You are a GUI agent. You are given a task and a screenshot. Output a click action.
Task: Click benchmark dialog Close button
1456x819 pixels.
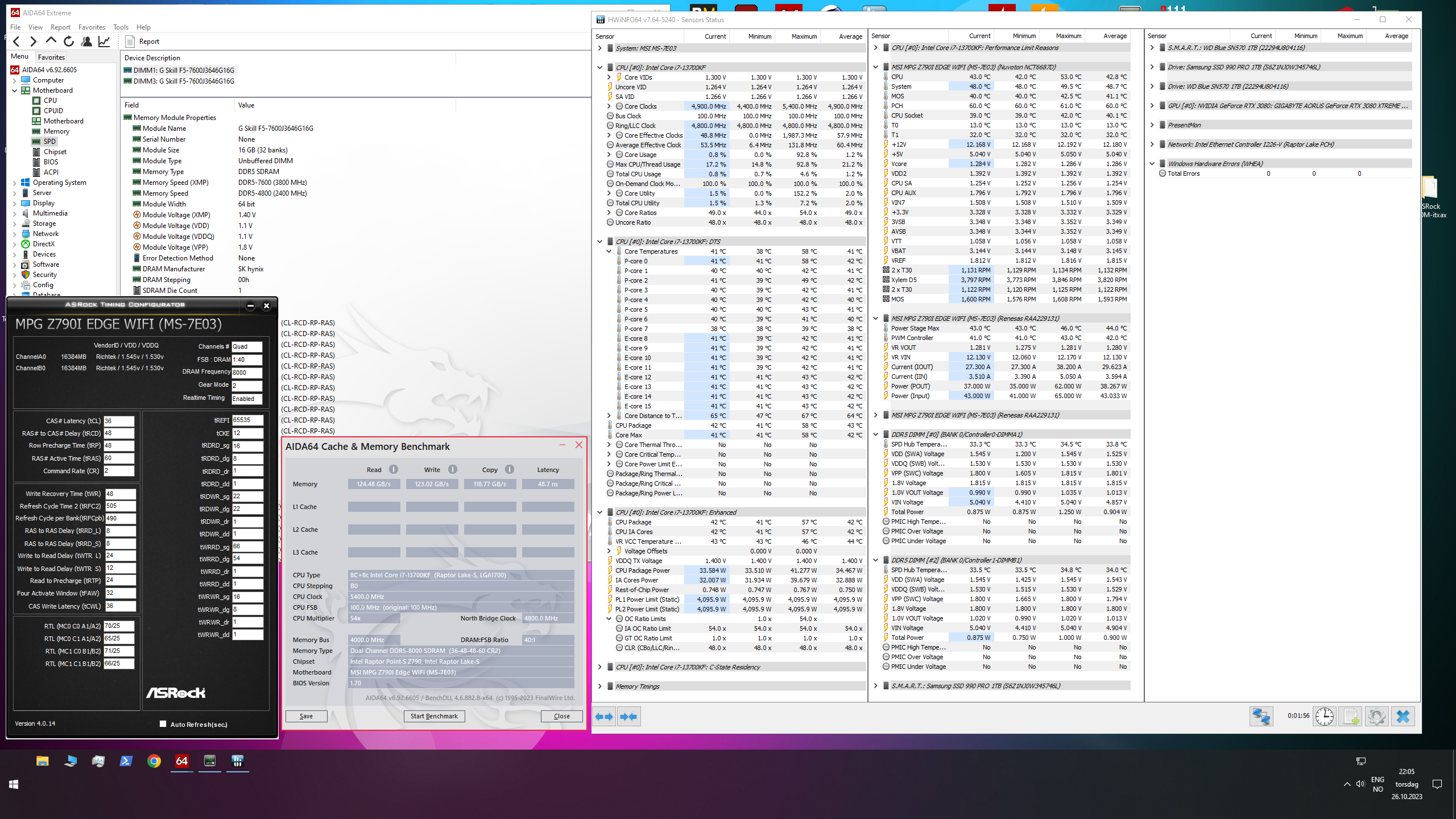562,716
